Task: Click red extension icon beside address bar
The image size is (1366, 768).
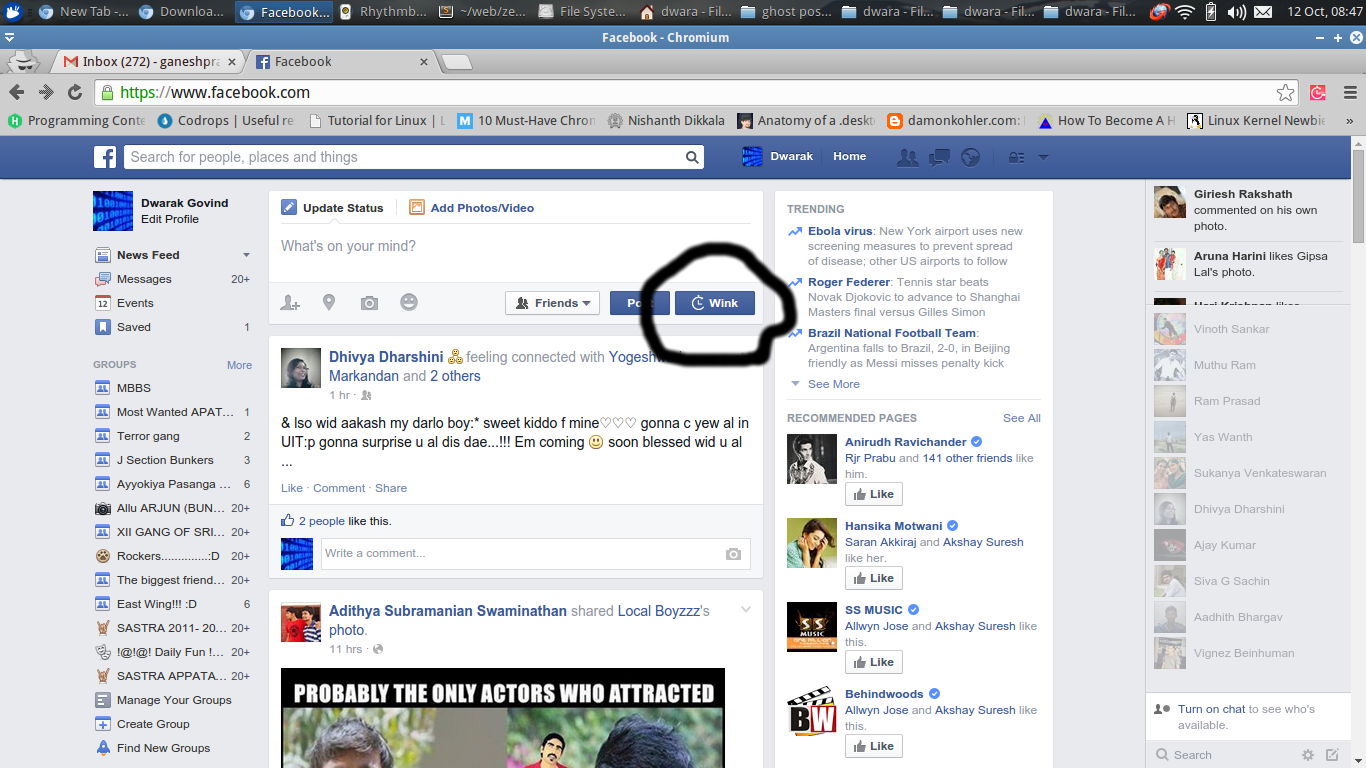Action: pos(1318,92)
